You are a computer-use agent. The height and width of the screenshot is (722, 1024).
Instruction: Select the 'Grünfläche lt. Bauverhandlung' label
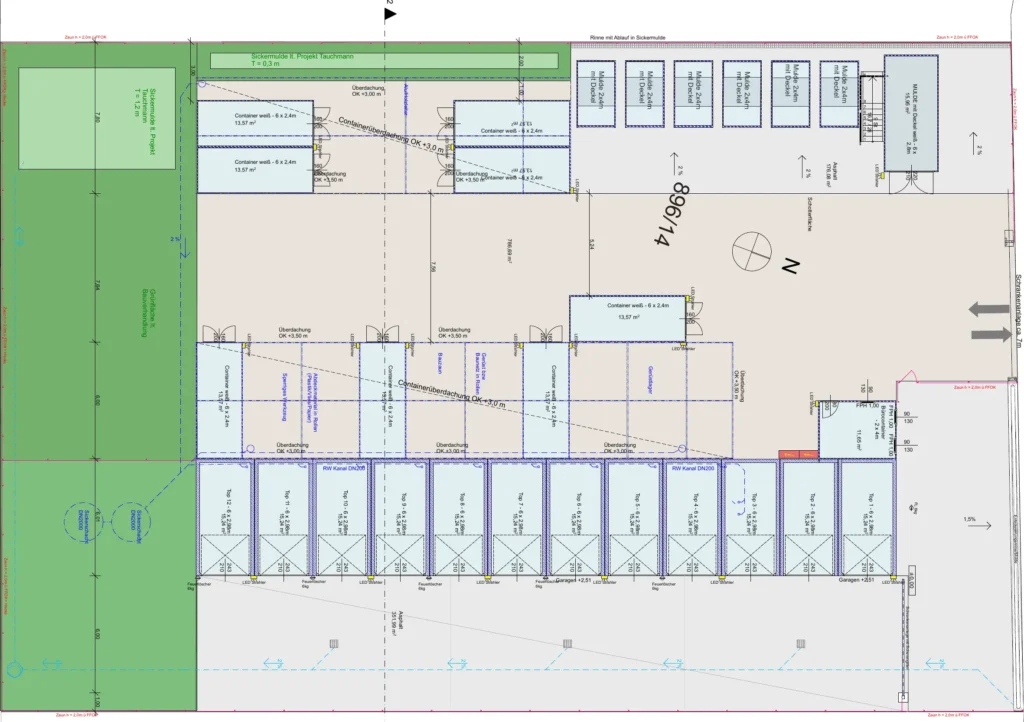coord(148,313)
